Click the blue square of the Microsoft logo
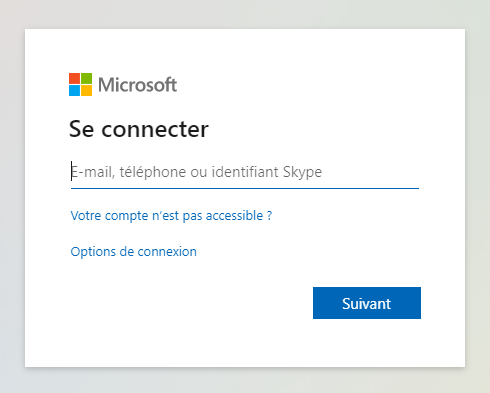 point(74,90)
